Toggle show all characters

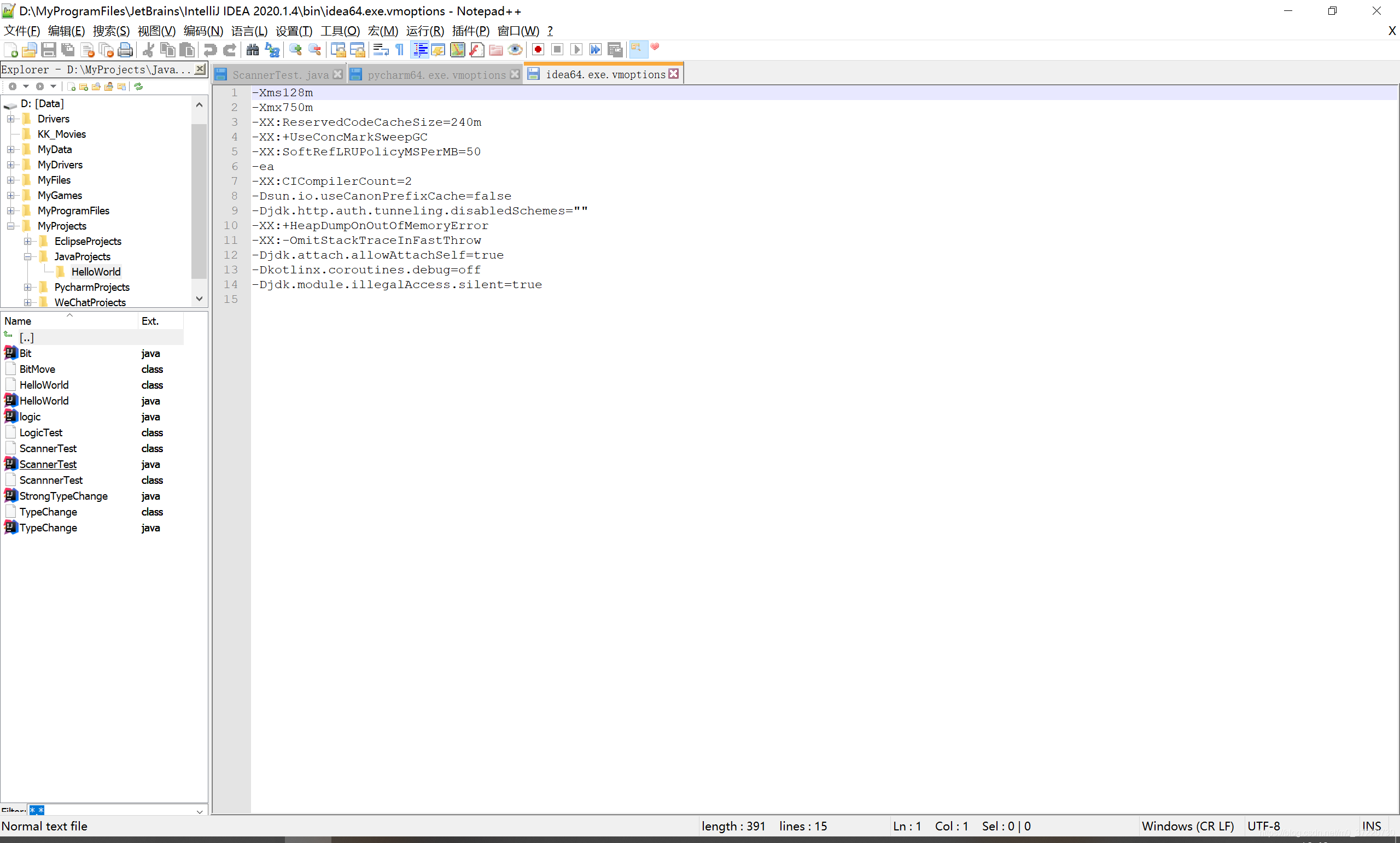398,49
